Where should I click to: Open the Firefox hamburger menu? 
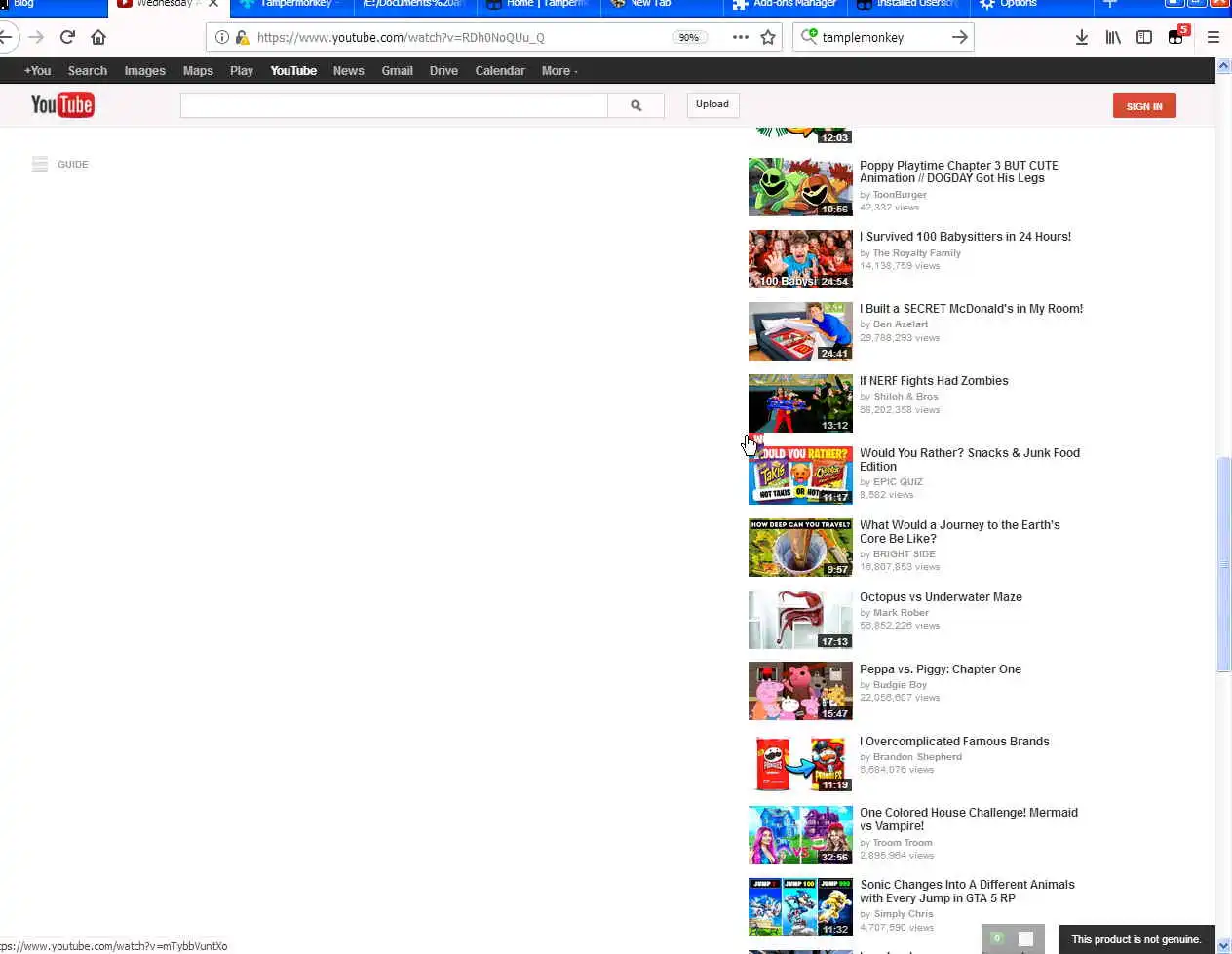[x=1213, y=37]
